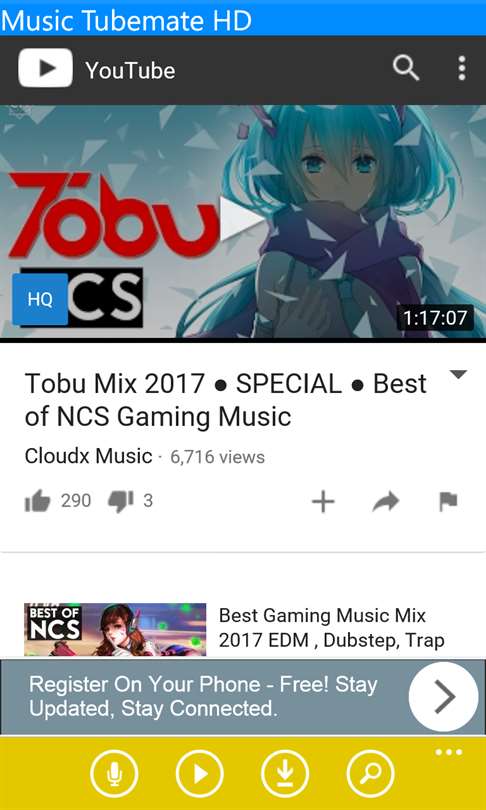Tap the play button in yellow bar
486x810 pixels.
pos(199,774)
